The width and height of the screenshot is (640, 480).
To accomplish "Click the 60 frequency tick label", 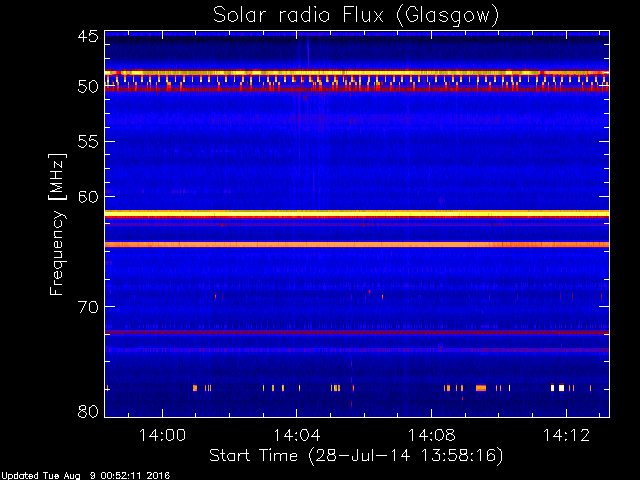I will [x=88, y=197].
